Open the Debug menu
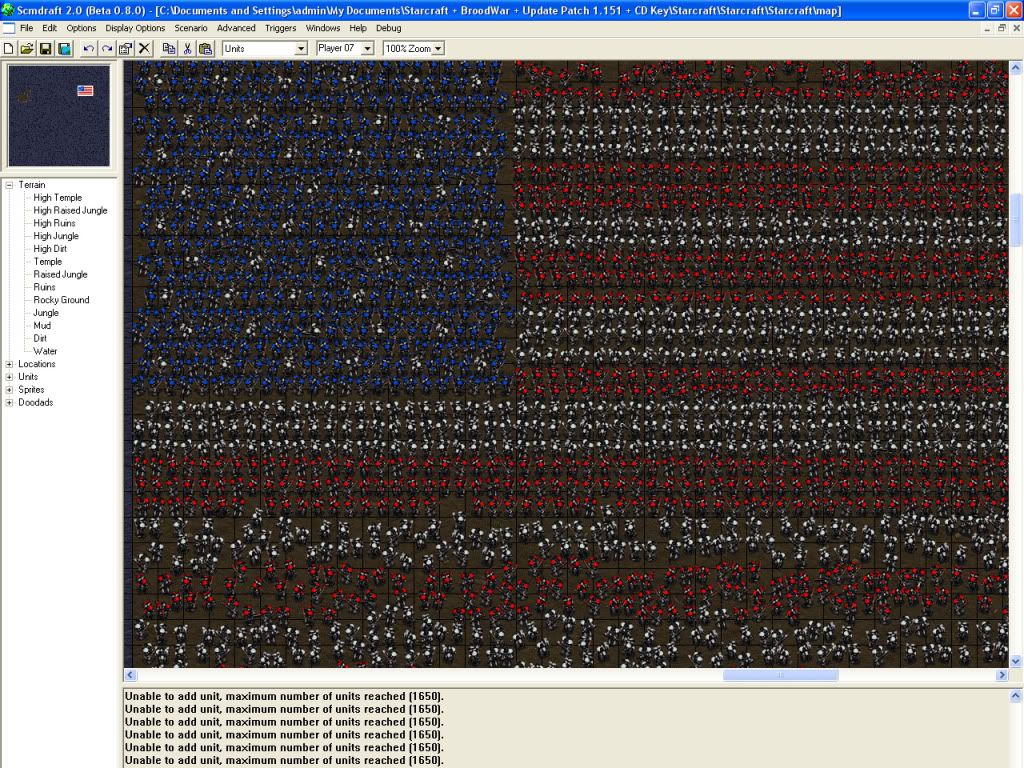This screenshot has height=768, width=1024. pyautogui.click(x=389, y=28)
